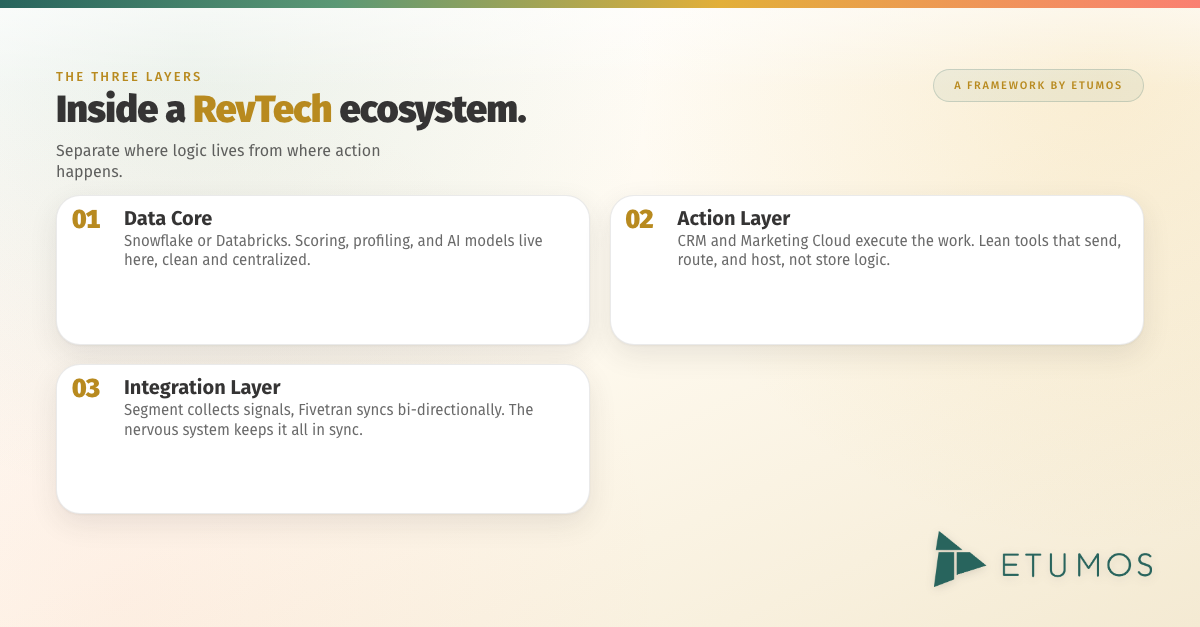Click the 'Snowflake or Databricks' description text
This screenshot has width=1200, height=627.
pyautogui.click(x=333, y=250)
